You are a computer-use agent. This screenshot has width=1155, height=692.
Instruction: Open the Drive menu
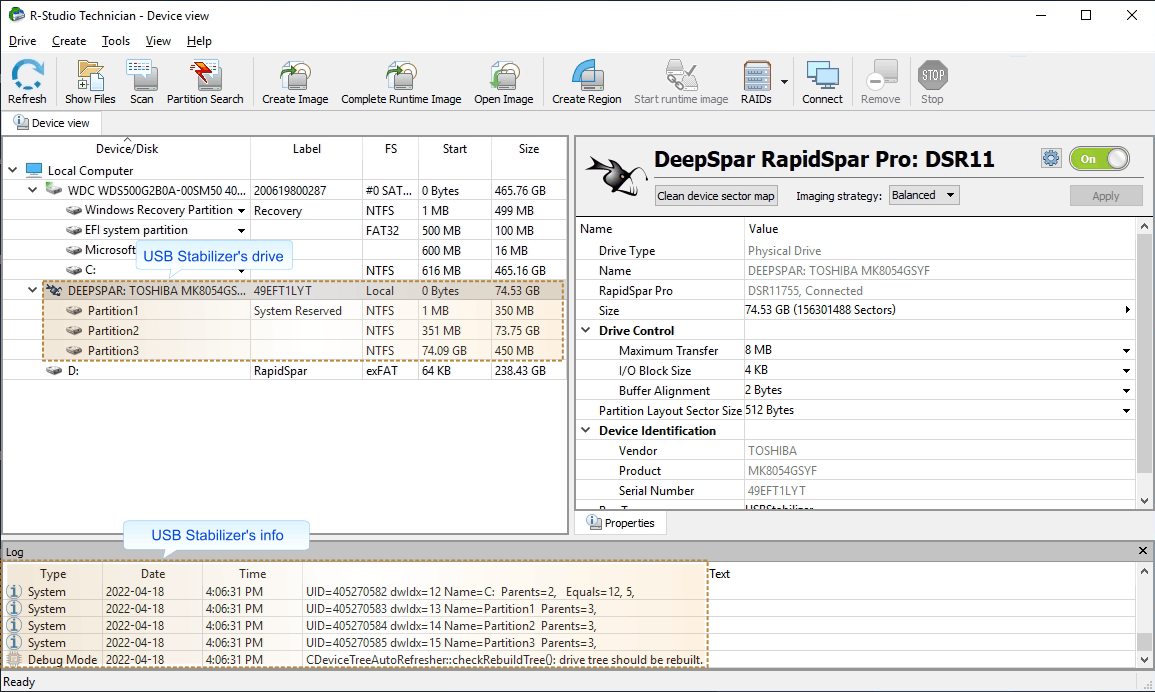coord(23,41)
